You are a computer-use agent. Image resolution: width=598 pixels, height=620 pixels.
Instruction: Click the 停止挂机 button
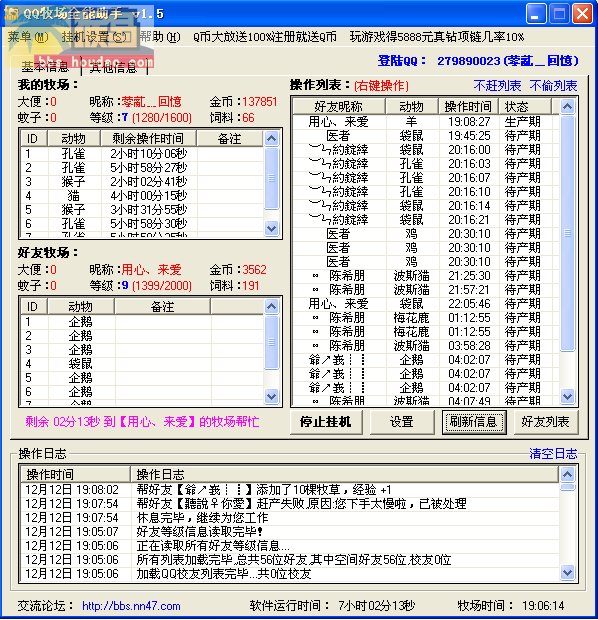click(325, 422)
